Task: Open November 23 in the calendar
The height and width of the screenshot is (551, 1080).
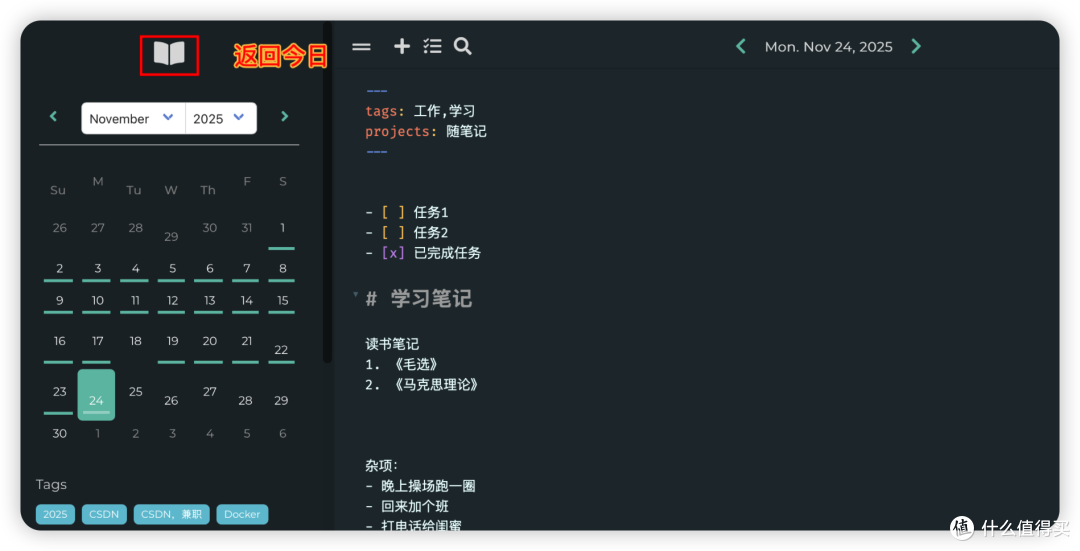Action: pos(59,392)
